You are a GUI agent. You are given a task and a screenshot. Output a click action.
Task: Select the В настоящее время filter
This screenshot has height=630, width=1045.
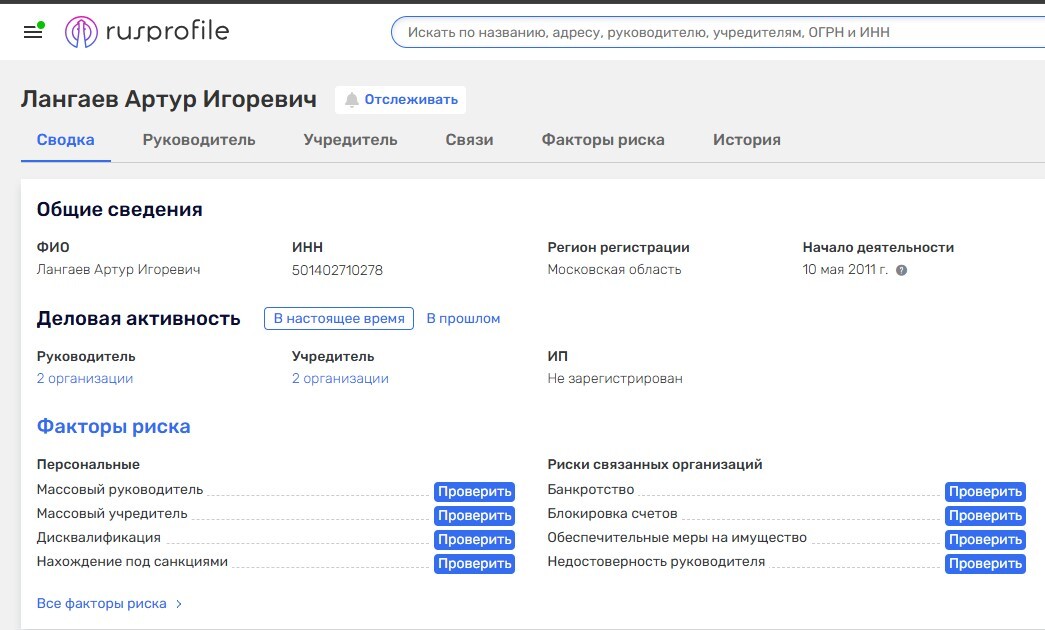[x=339, y=319]
